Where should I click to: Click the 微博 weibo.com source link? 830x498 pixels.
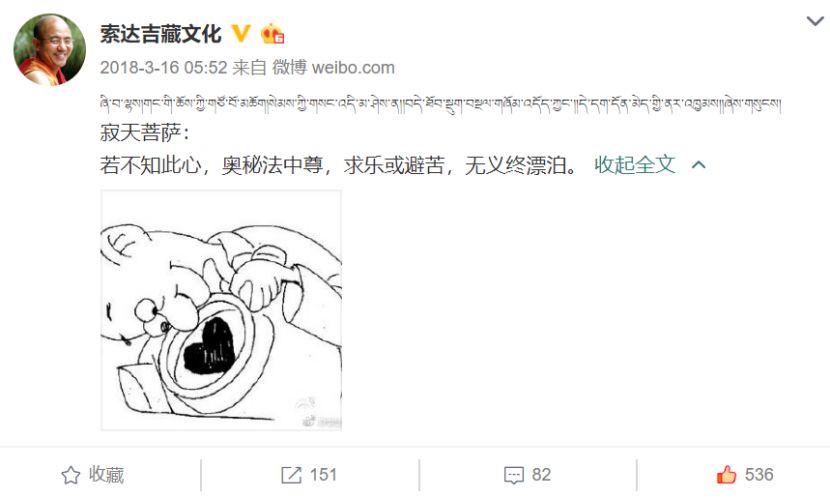pos(333,68)
